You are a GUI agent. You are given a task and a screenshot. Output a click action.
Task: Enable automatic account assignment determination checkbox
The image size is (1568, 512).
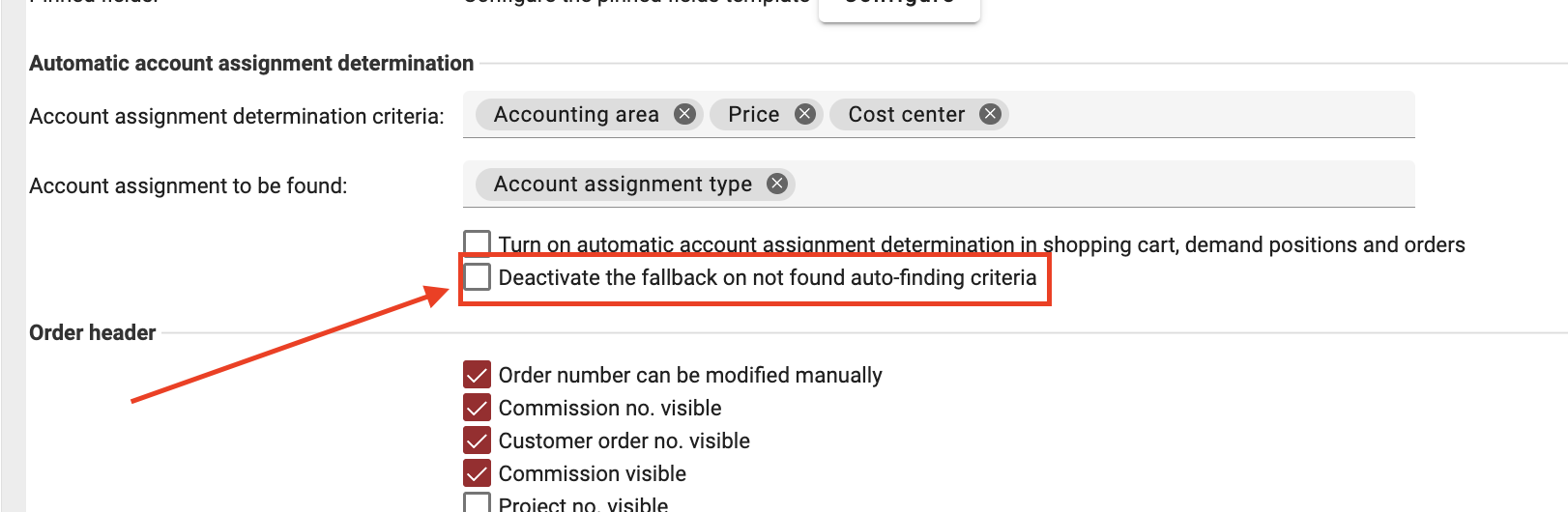(x=477, y=242)
